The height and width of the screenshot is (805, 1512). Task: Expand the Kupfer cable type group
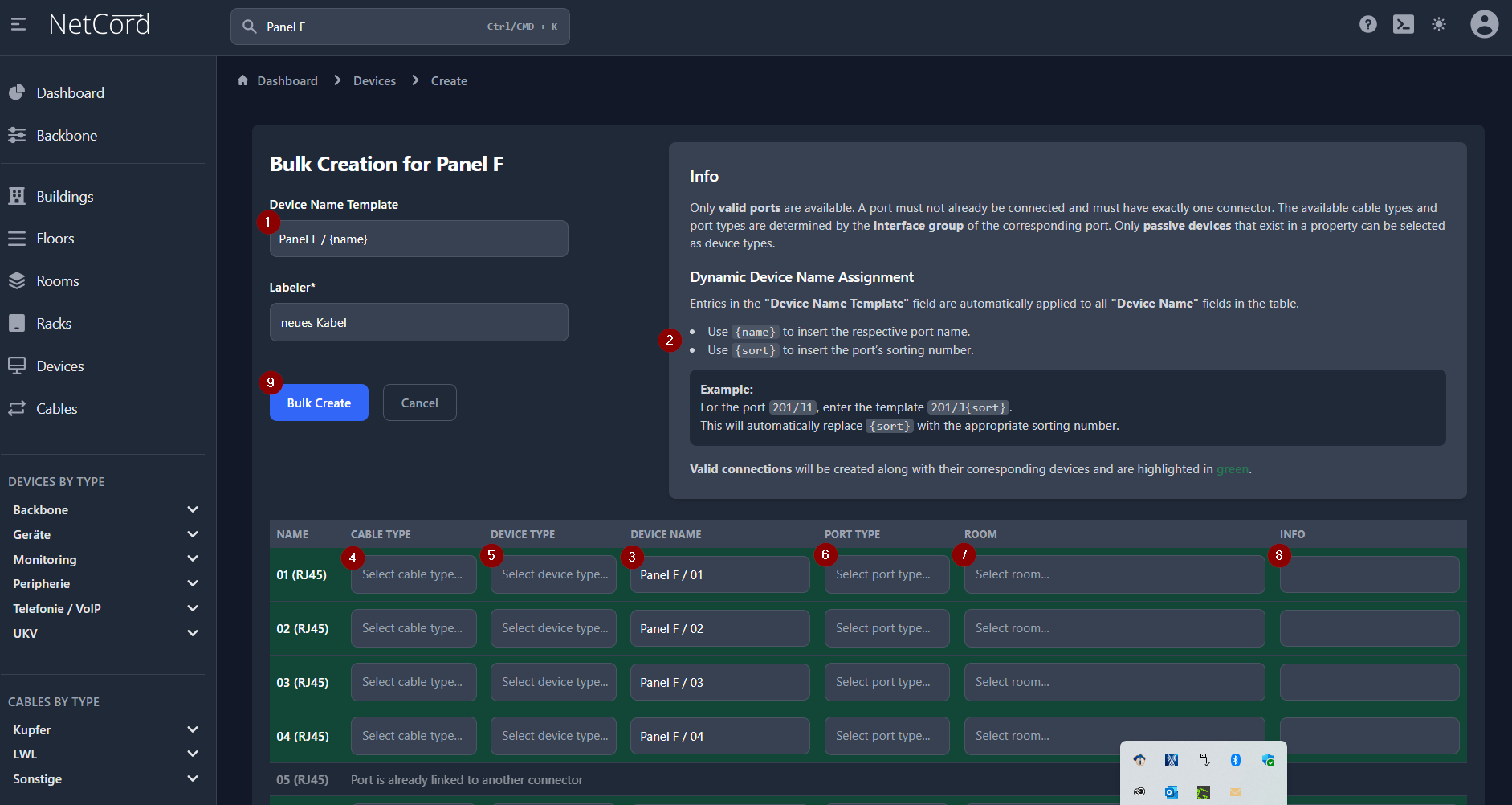click(x=192, y=729)
